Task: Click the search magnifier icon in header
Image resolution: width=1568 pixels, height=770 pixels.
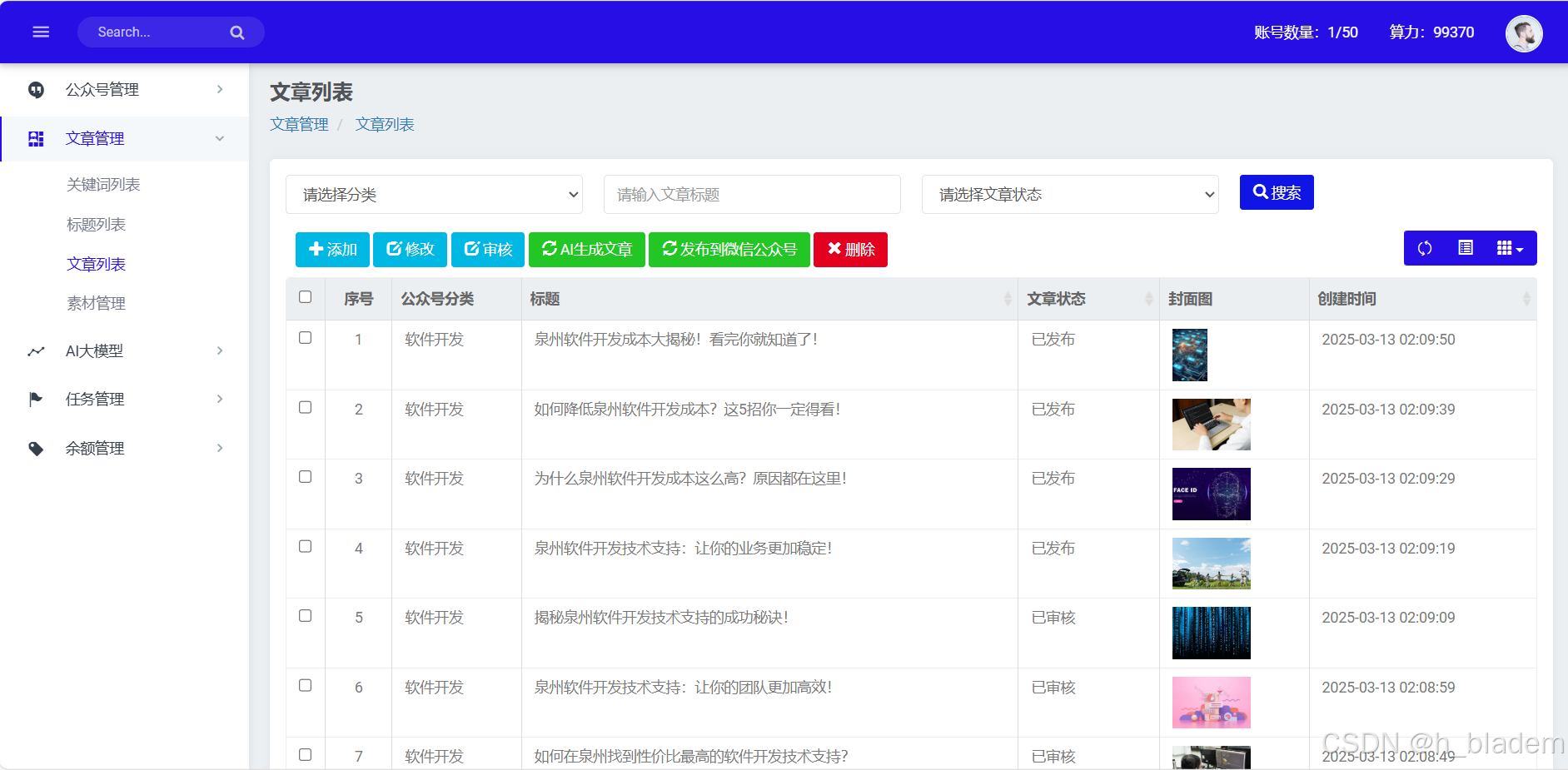Action: point(237,32)
